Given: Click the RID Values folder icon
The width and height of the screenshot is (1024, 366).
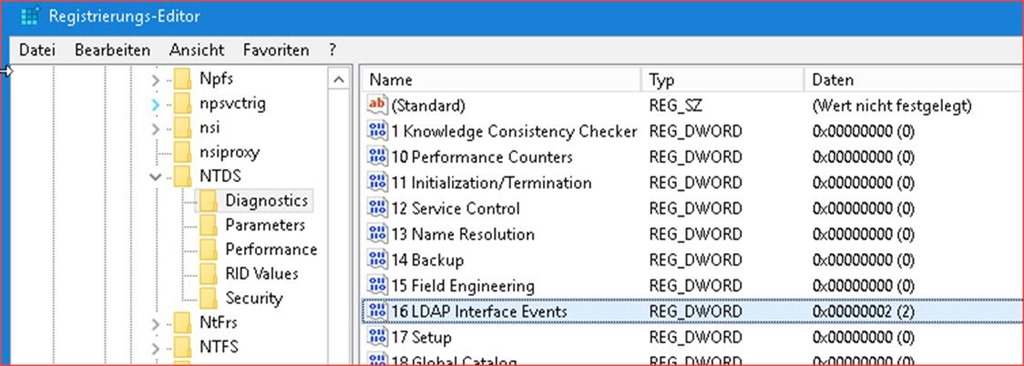Looking at the screenshot, I should tap(208, 274).
